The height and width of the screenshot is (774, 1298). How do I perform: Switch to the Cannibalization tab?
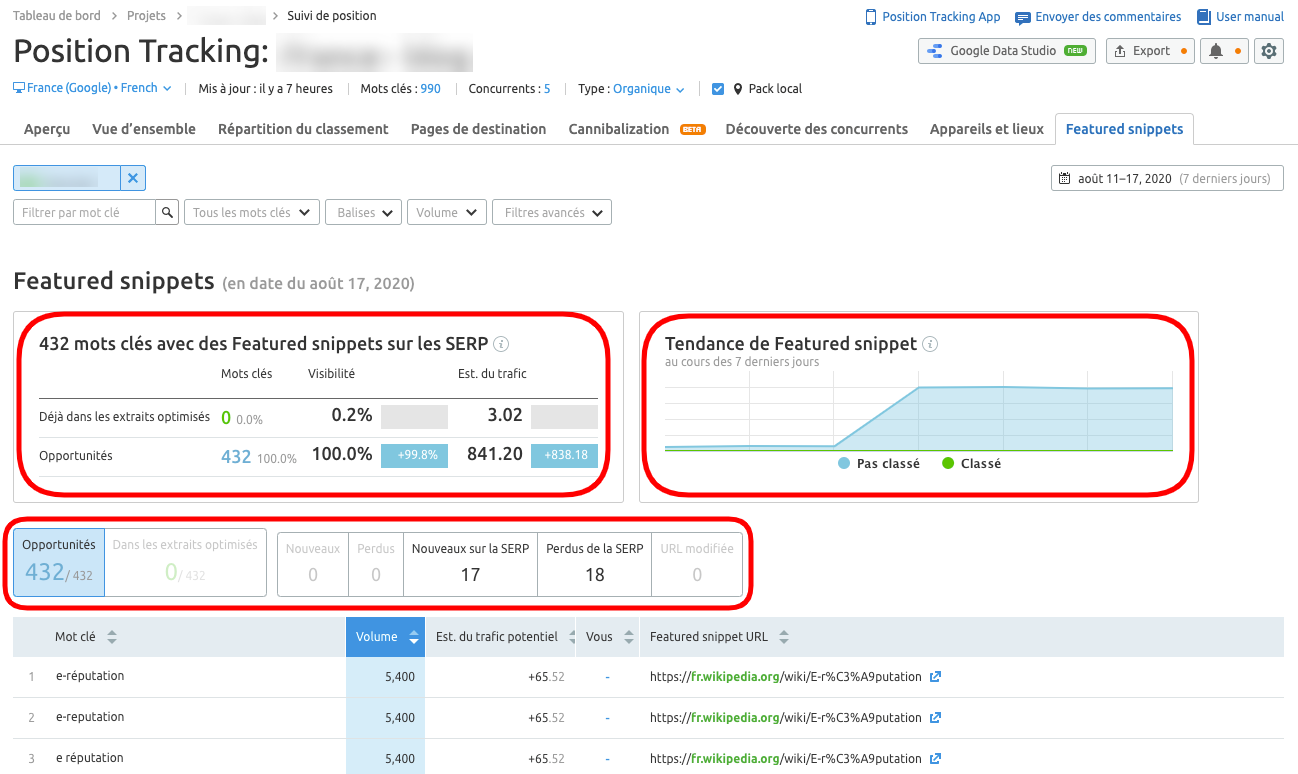[x=618, y=129]
